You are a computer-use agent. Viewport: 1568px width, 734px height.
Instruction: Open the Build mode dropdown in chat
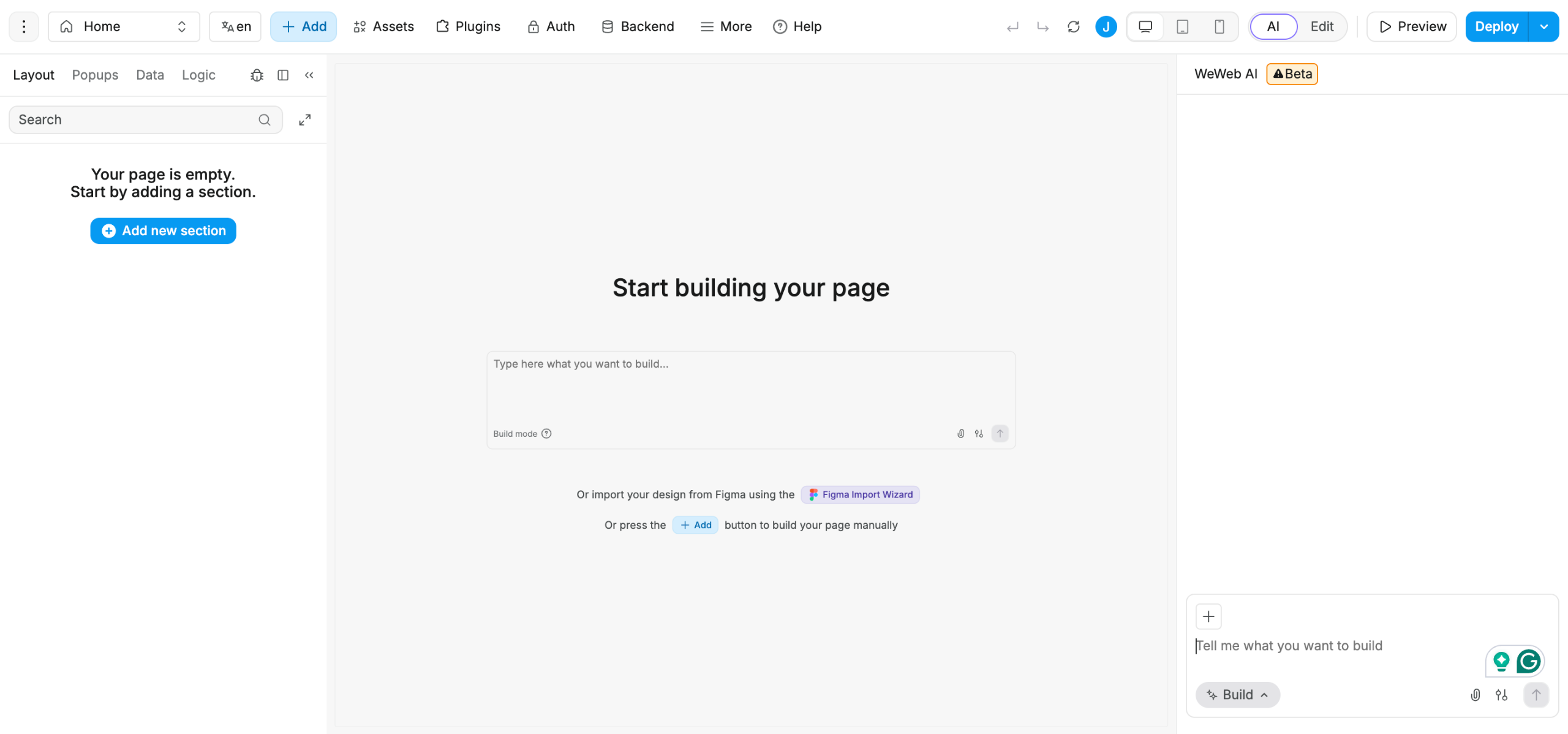click(x=1237, y=695)
